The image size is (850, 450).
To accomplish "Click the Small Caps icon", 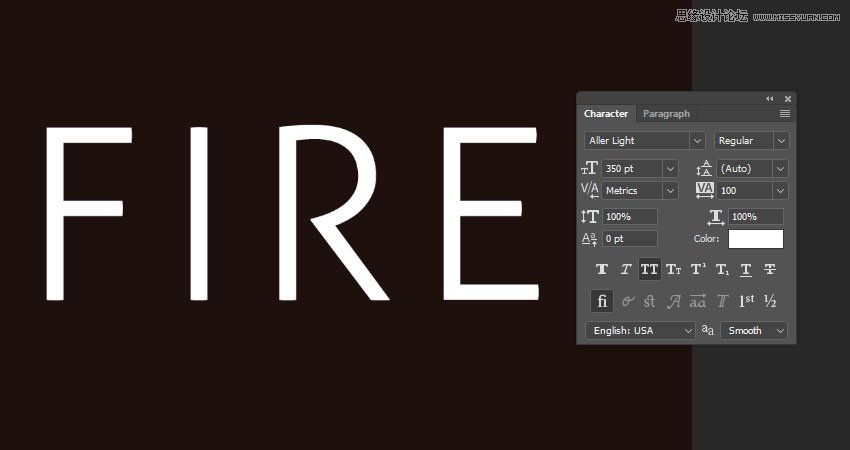I will point(674,269).
